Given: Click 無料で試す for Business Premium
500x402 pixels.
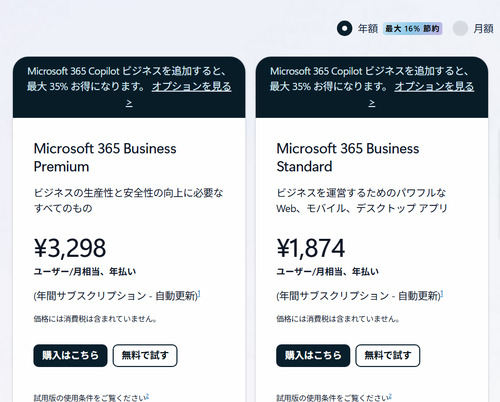Looking at the screenshot, I should [x=145, y=355].
